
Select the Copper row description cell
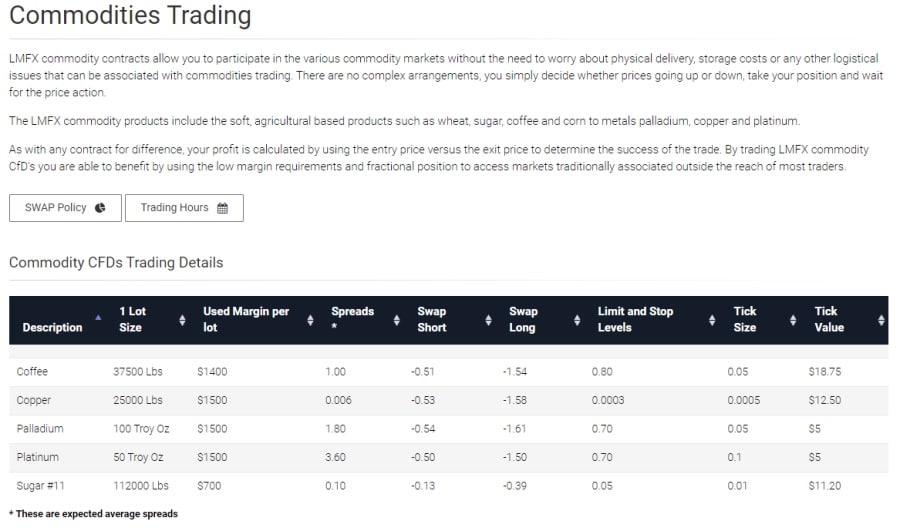click(x=33, y=400)
